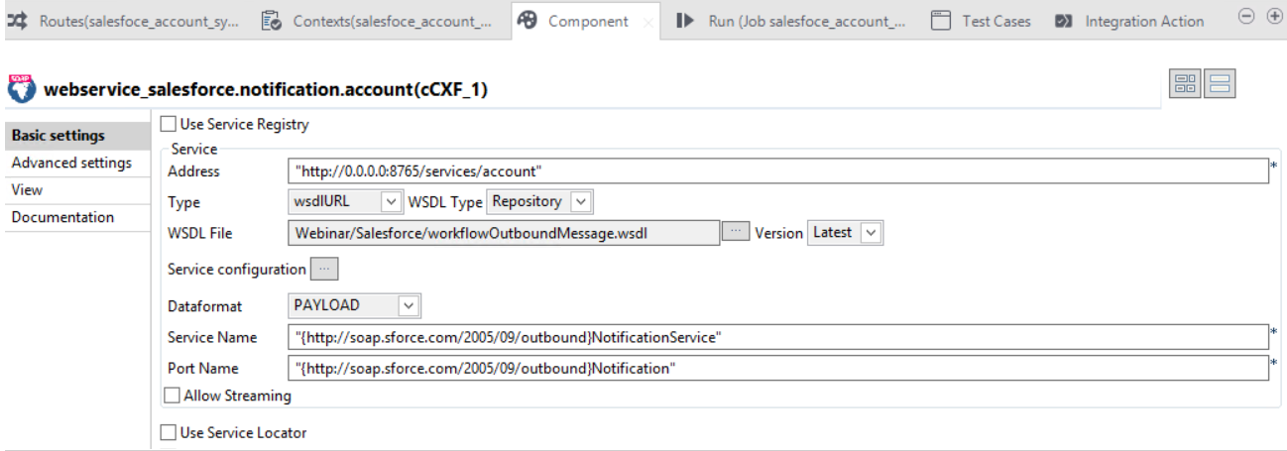
Task: Click the Service Name input field
Action: tap(776, 337)
